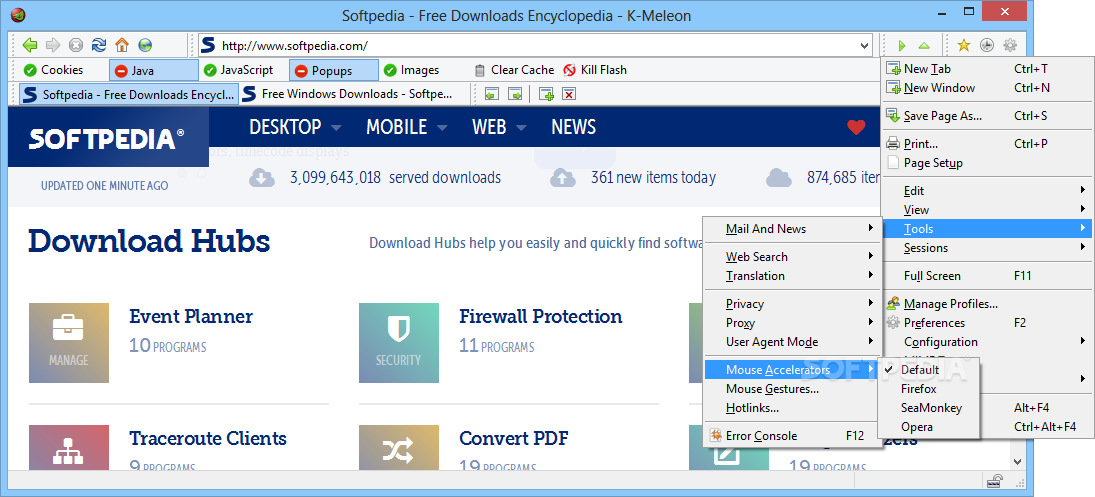Expand the WEB navigation dropdown
The height and width of the screenshot is (497, 1095).
click(521, 128)
